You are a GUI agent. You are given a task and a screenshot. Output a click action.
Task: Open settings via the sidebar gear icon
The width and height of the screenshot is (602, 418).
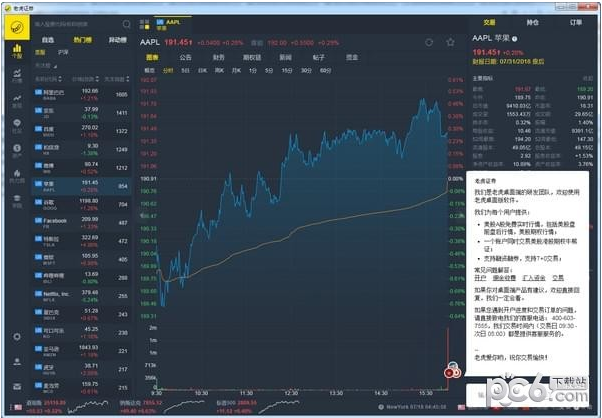pyautogui.click(x=17, y=337)
